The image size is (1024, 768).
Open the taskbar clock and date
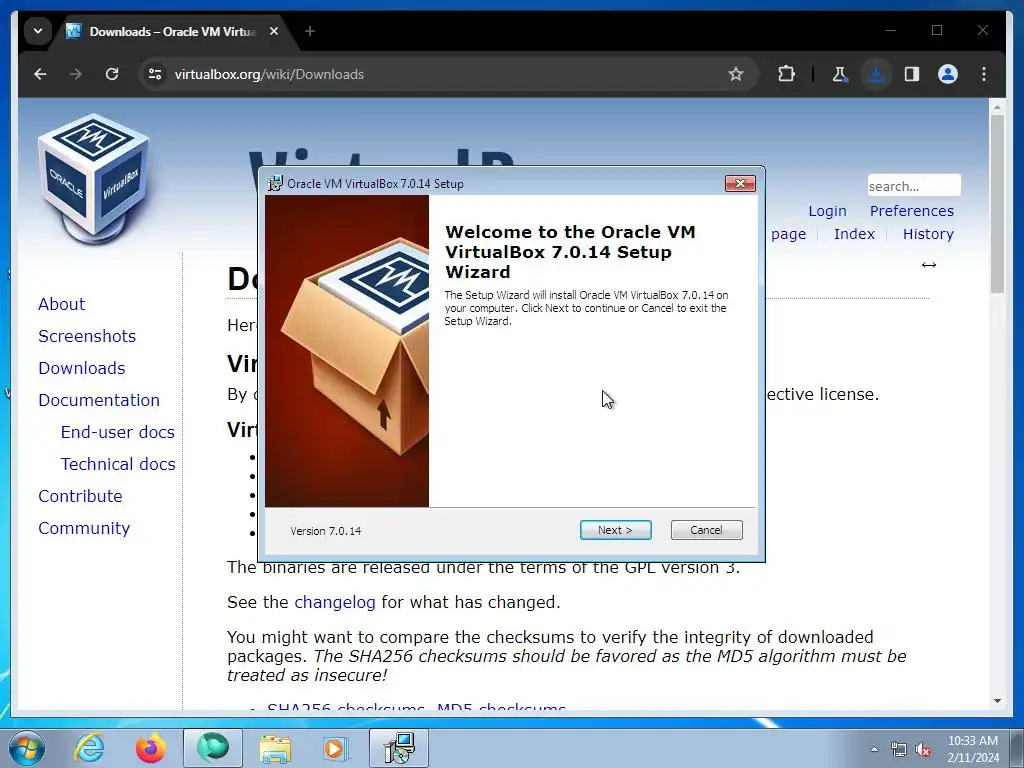click(973, 749)
